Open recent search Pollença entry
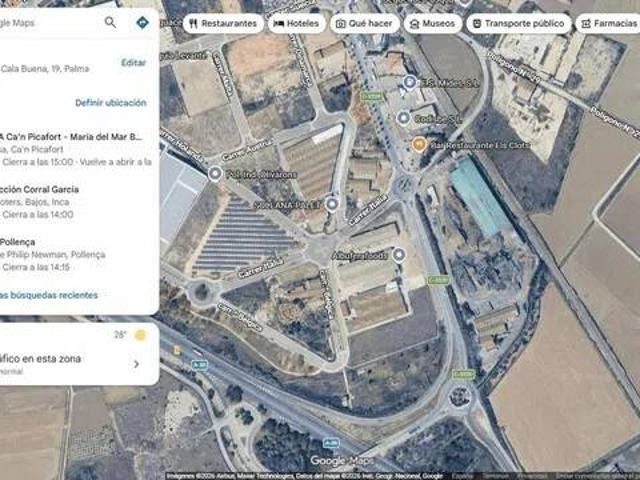This screenshot has width=640, height=480. tap(78, 254)
